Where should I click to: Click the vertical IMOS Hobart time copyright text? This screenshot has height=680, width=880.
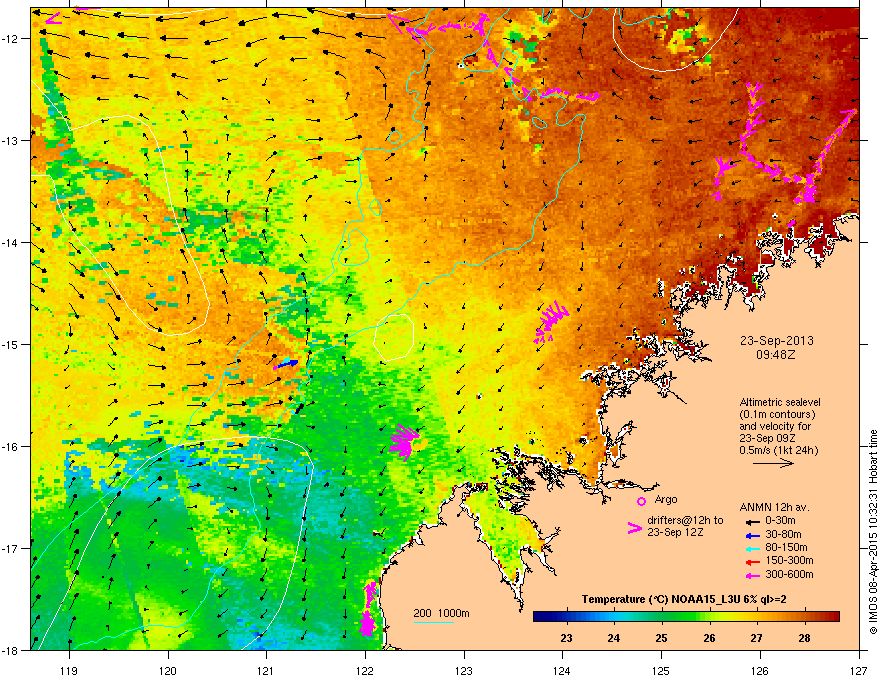pos(873,532)
